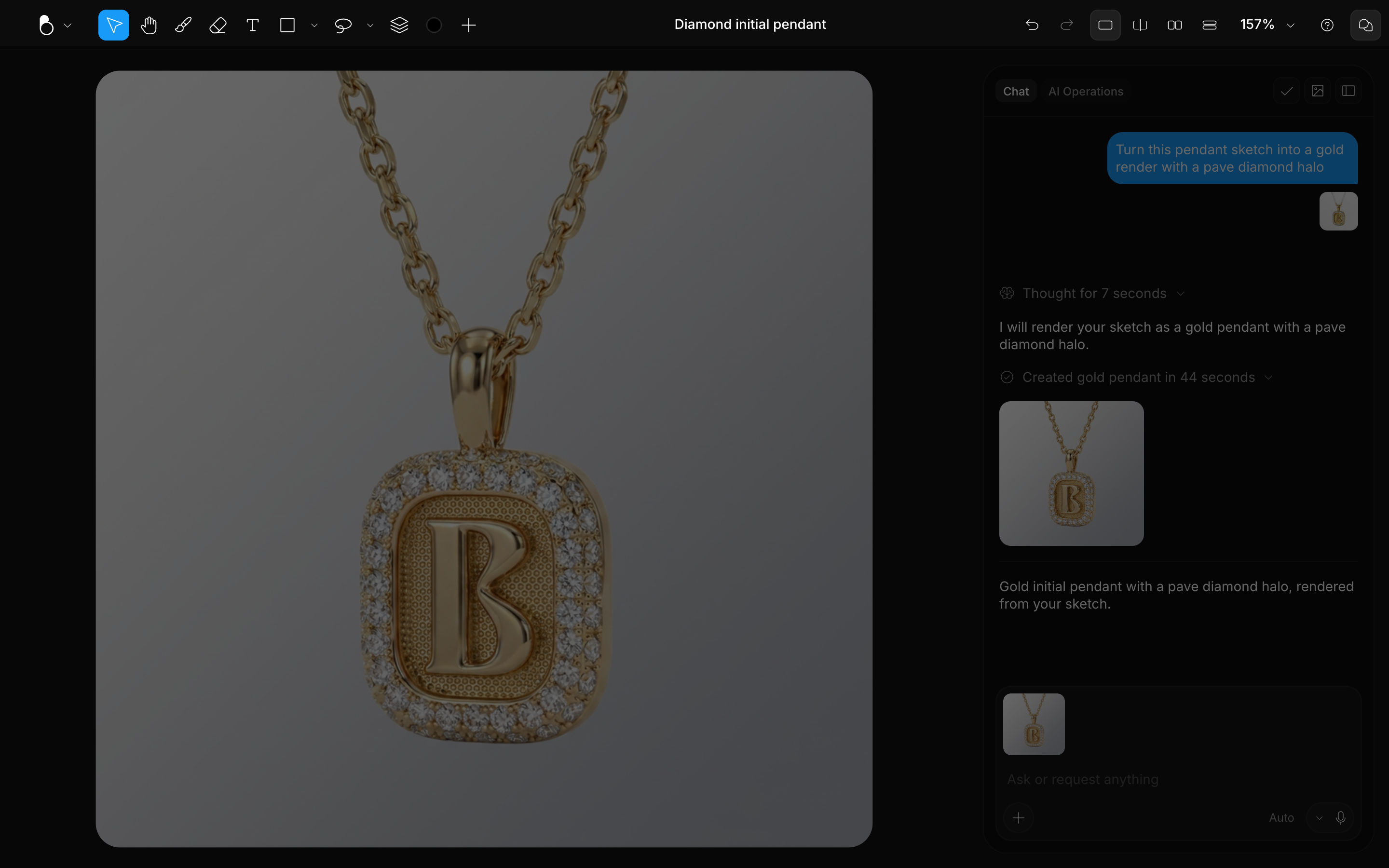1389x868 pixels.
Task: Open the generated gold pendant thumbnail in chat
Action: click(1072, 474)
